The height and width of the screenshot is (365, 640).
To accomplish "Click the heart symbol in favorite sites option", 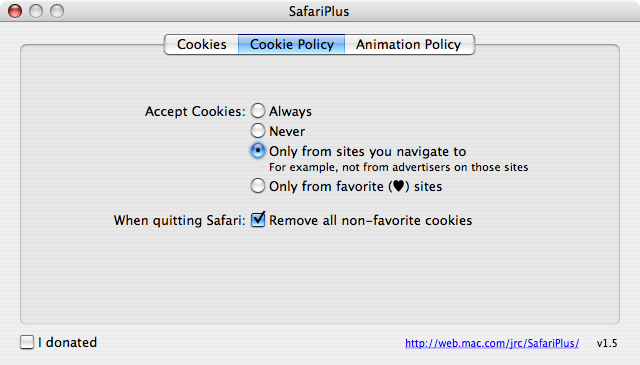I will pyautogui.click(x=398, y=186).
